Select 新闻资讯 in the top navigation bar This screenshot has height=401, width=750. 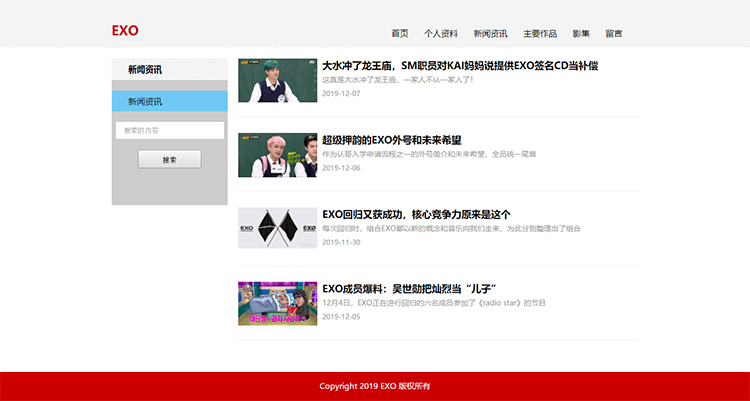(490, 33)
